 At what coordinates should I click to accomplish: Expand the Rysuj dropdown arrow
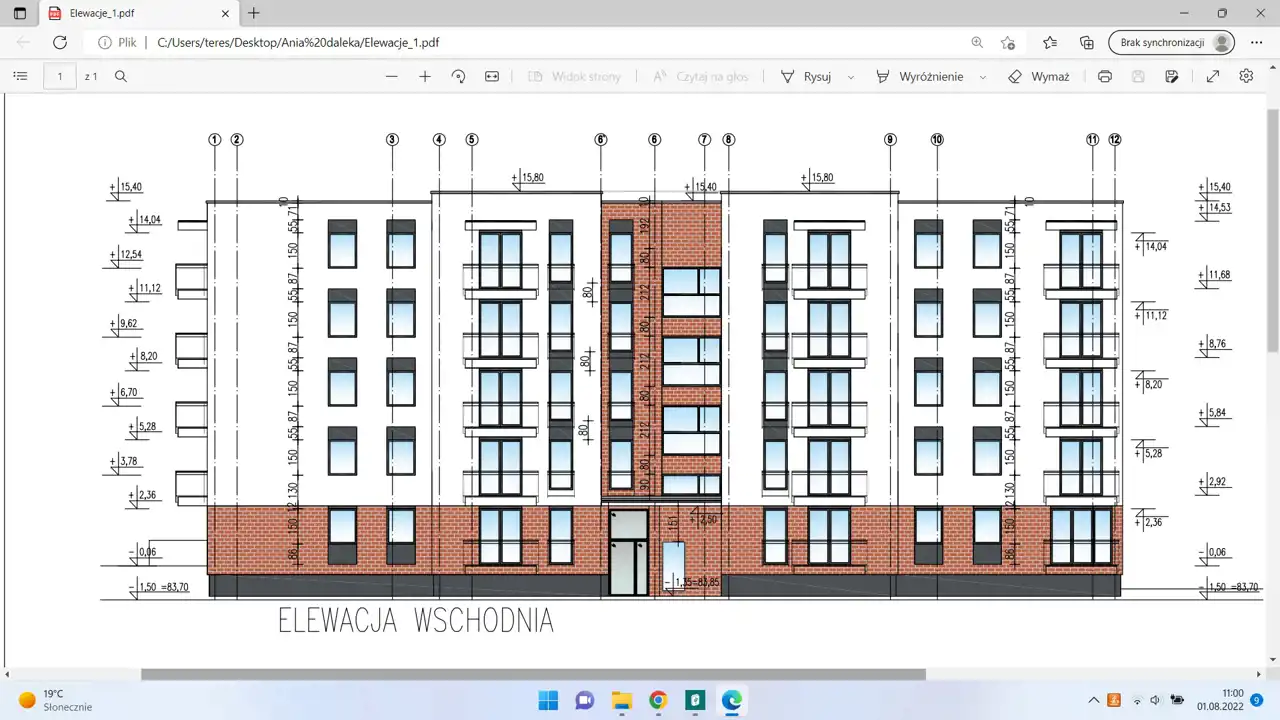click(851, 77)
